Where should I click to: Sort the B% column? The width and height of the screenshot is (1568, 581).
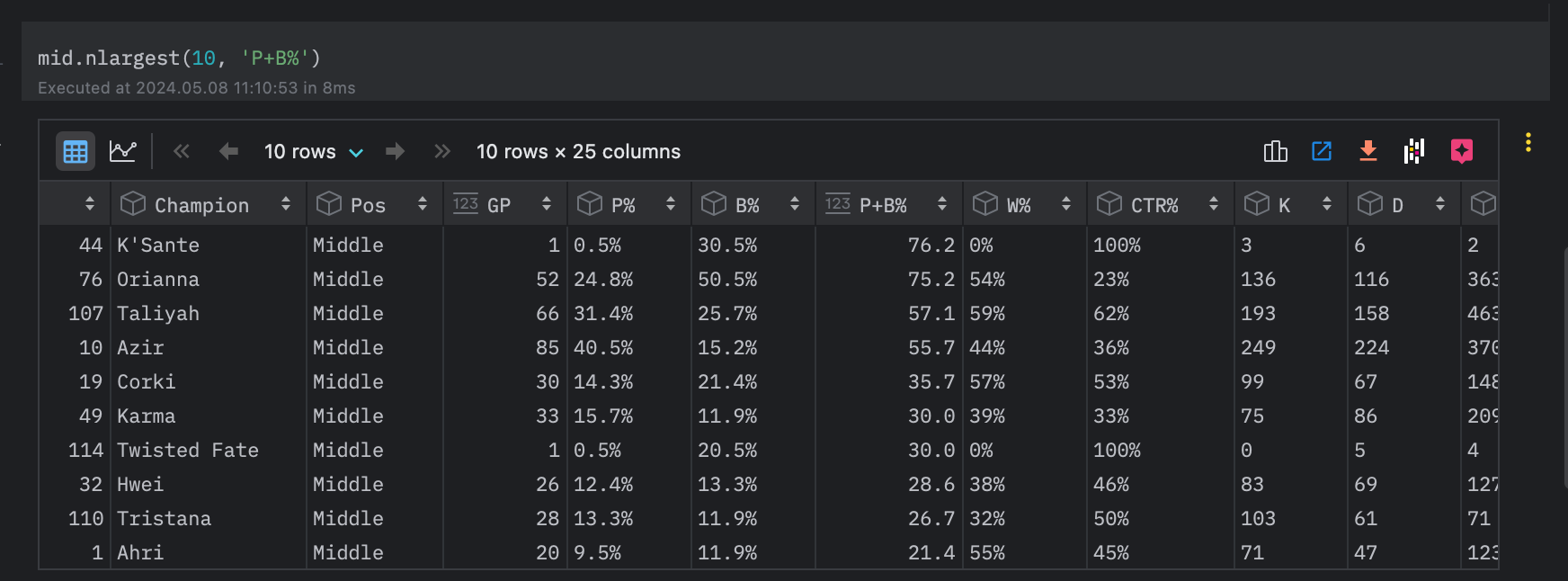795,204
